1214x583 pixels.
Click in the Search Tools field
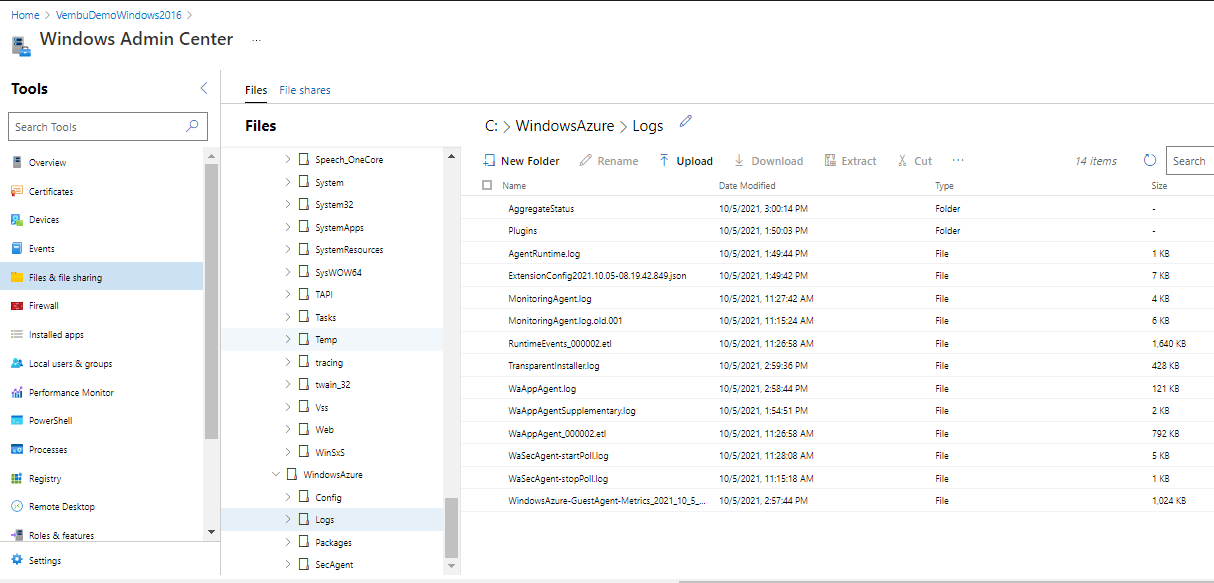click(x=108, y=127)
